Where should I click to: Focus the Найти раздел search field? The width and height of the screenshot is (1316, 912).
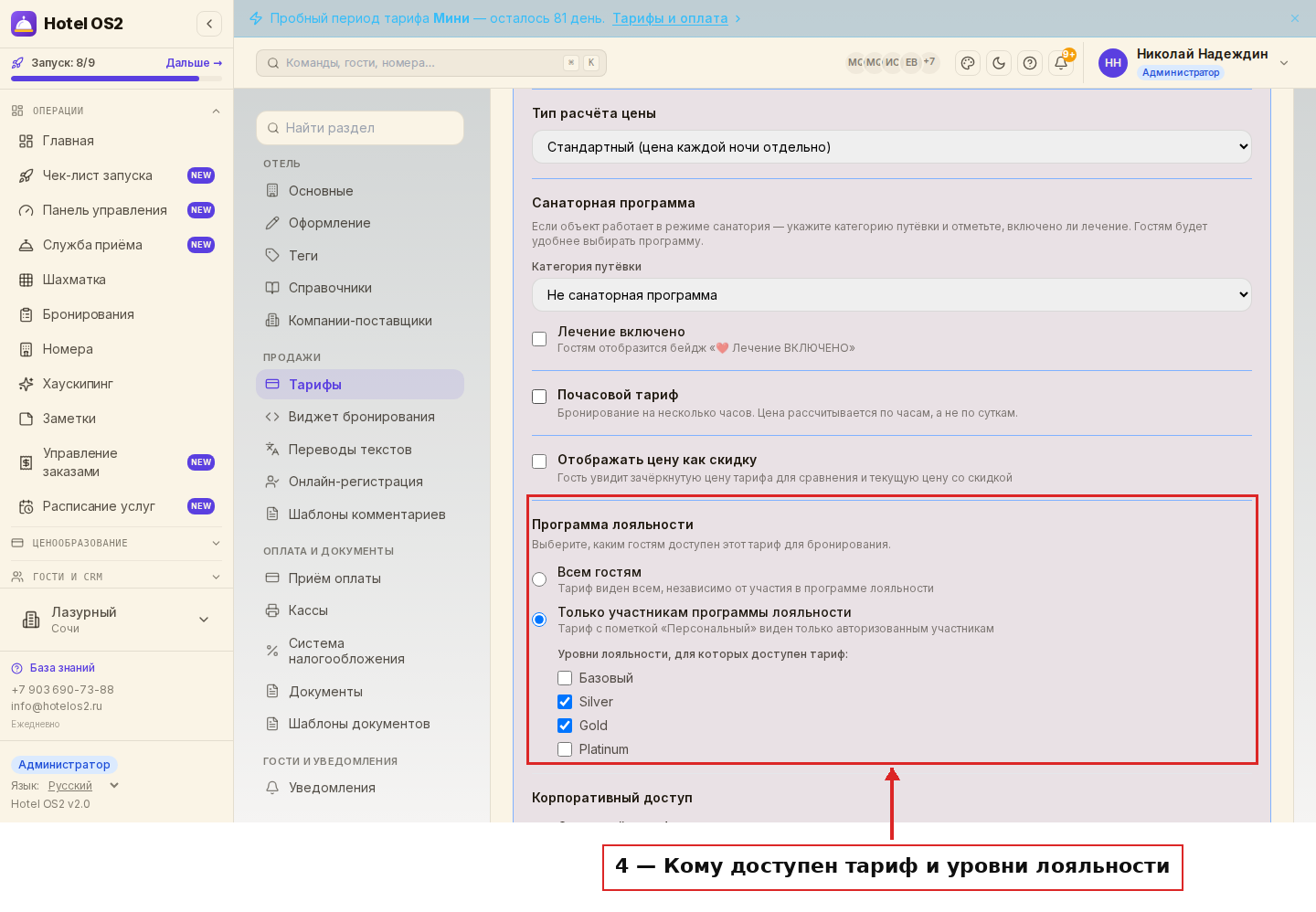pyautogui.click(x=360, y=128)
